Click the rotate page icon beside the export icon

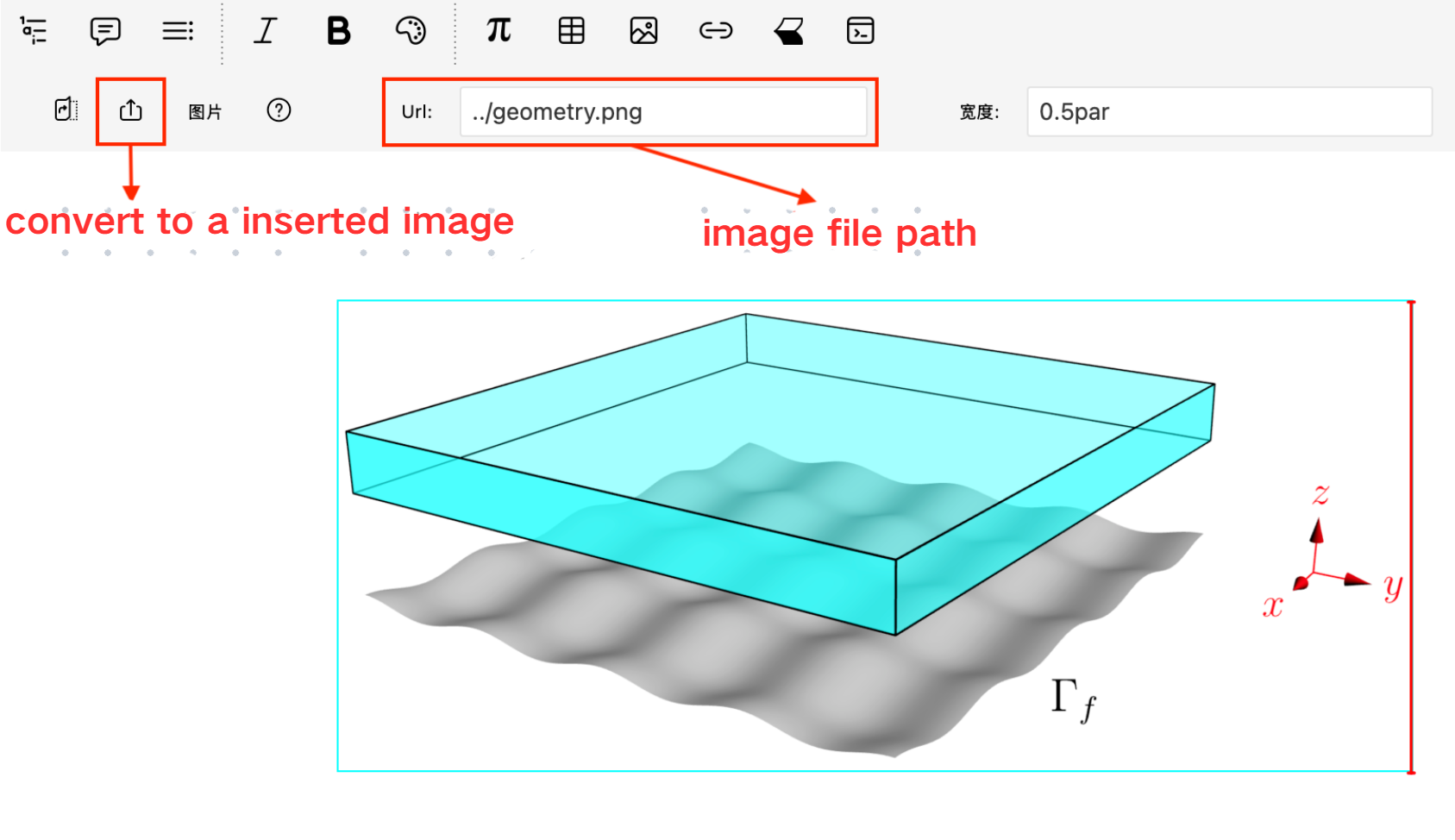pyautogui.click(x=66, y=110)
